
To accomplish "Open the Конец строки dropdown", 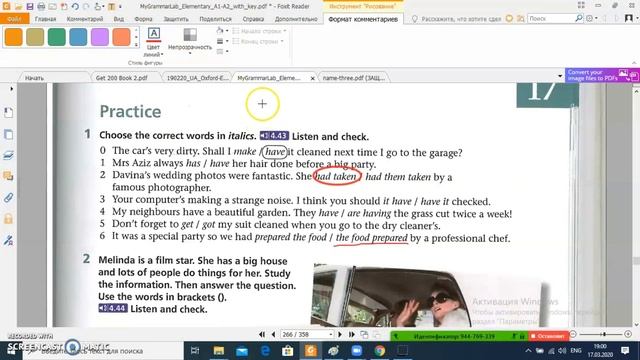I will click(258, 41).
